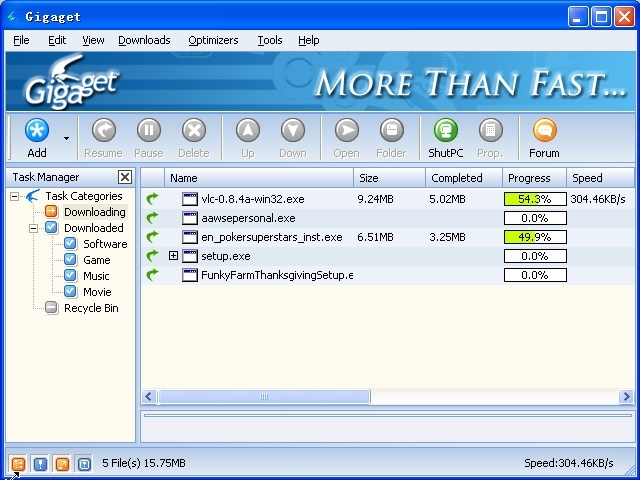The width and height of the screenshot is (640, 480).
Task: Open the Downloads menu
Action: [x=144, y=40]
